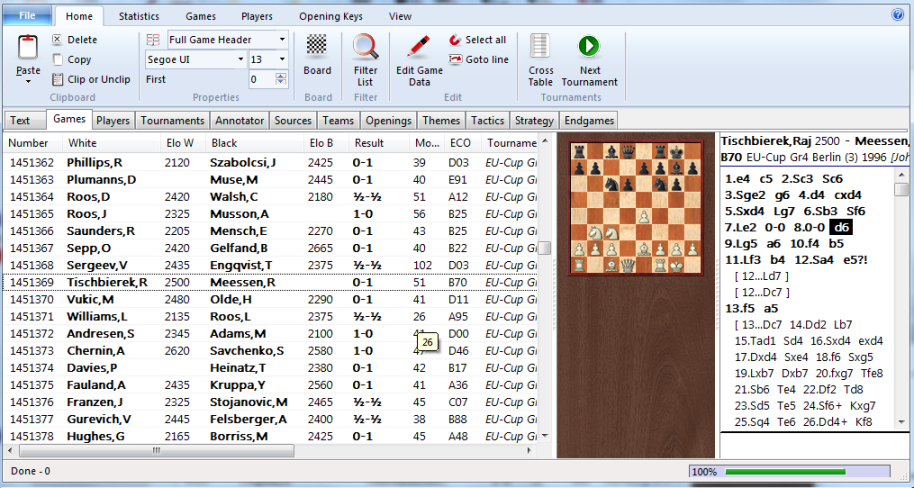Switch to the Opening Keys ribbon tab
The width and height of the screenshot is (914, 488).
point(331,16)
